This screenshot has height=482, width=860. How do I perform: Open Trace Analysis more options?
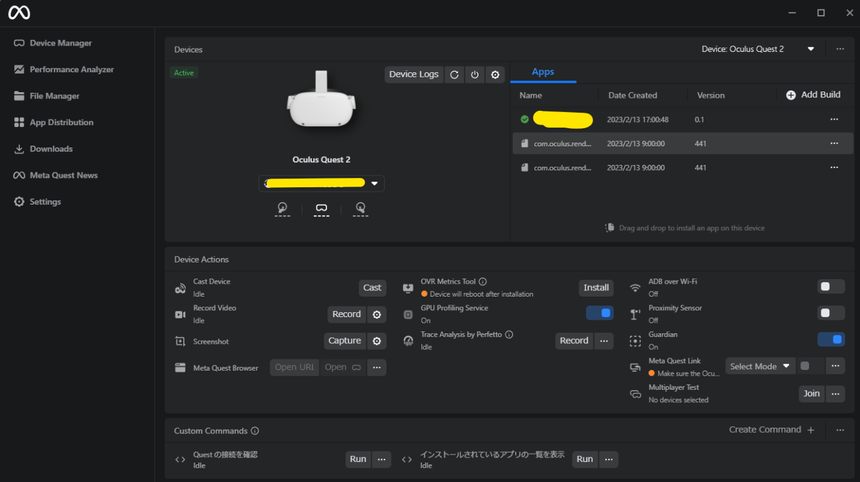pyautogui.click(x=604, y=341)
